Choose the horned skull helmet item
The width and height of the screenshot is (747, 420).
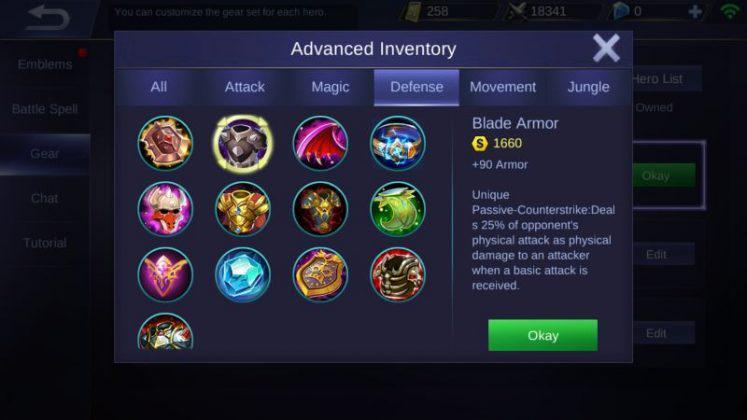[x=165, y=209]
